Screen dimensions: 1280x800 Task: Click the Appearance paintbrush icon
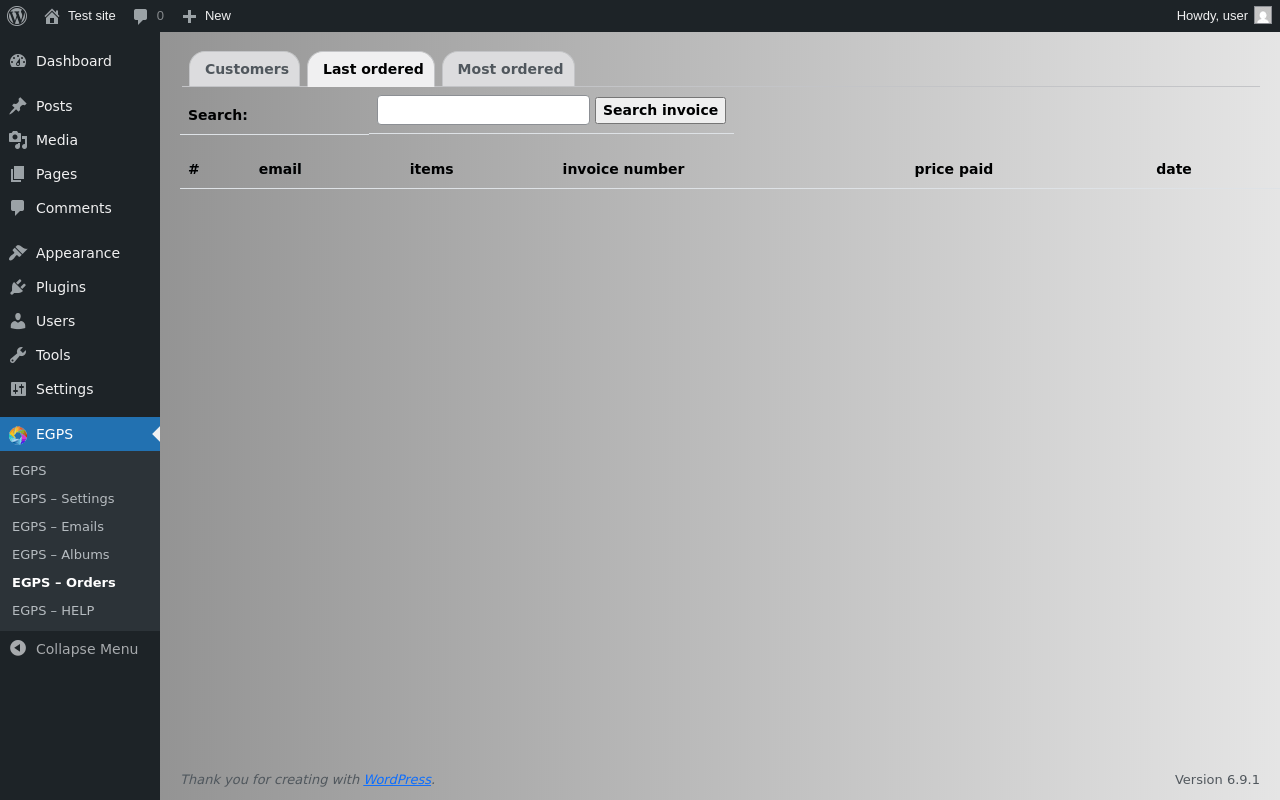click(18, 253)
